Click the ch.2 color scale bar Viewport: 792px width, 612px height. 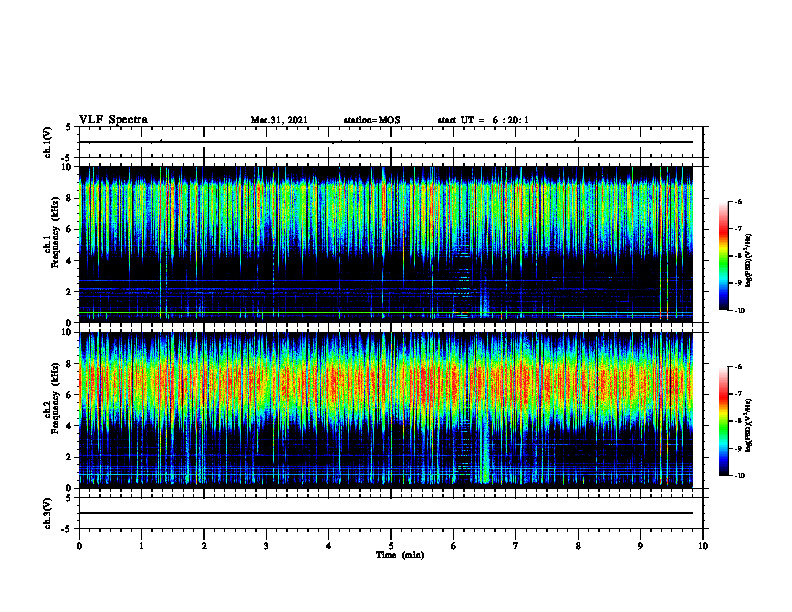pyautogui.click(x=723, y=421)
